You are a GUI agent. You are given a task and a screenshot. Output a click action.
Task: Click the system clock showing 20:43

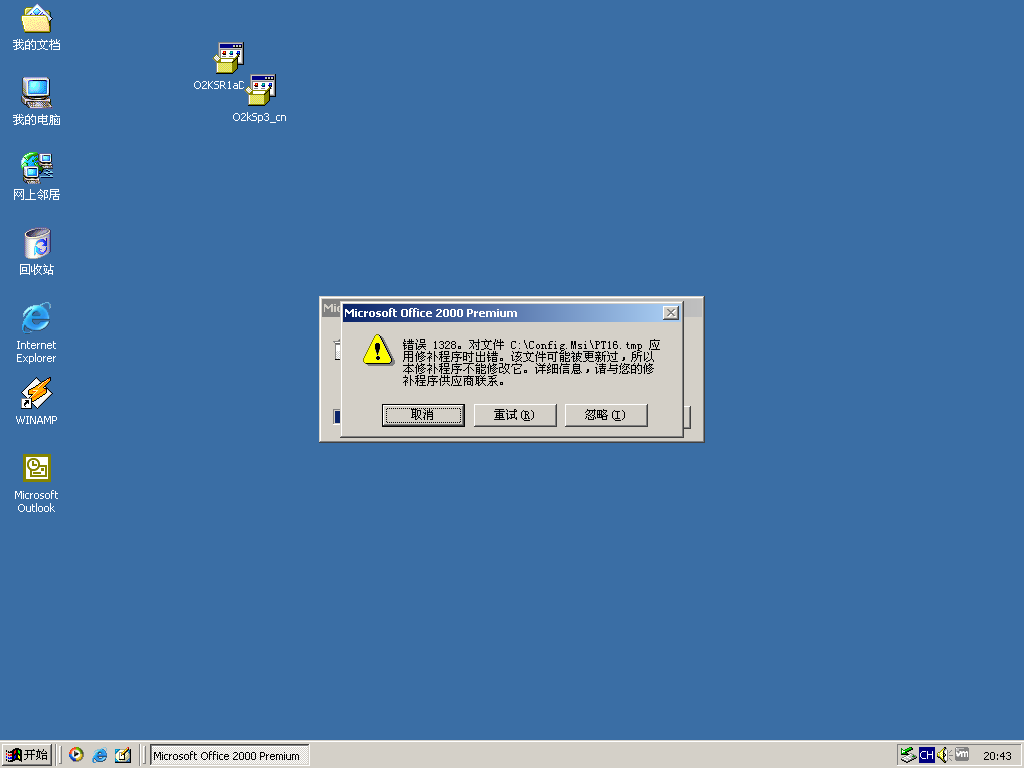click(996, 755)
